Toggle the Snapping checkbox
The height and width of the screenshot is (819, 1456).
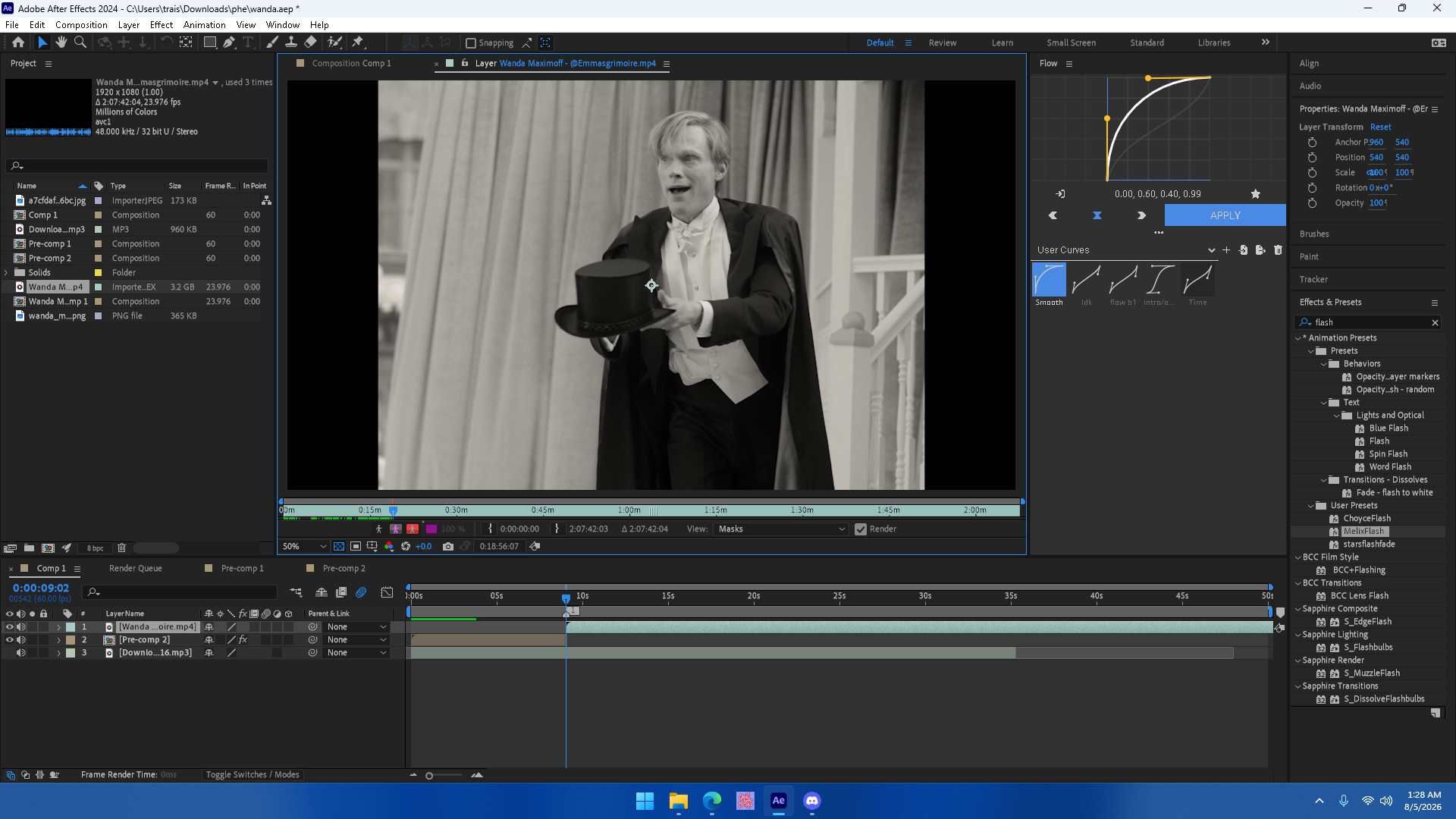point(470,43)
